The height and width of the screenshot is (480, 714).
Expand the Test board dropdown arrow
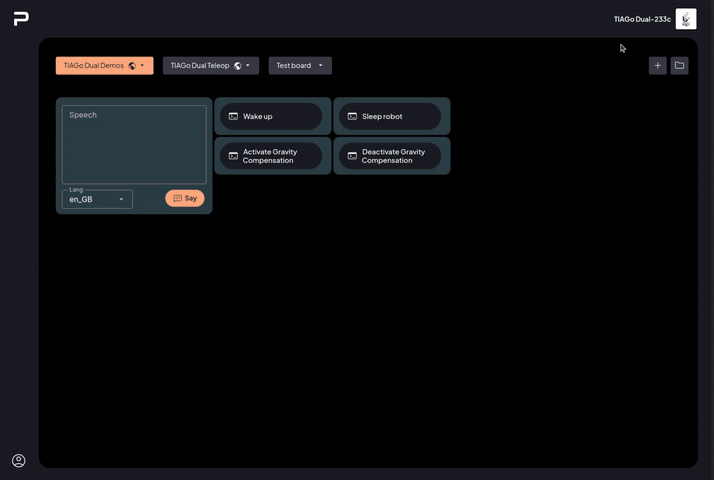tap(321, 66)
